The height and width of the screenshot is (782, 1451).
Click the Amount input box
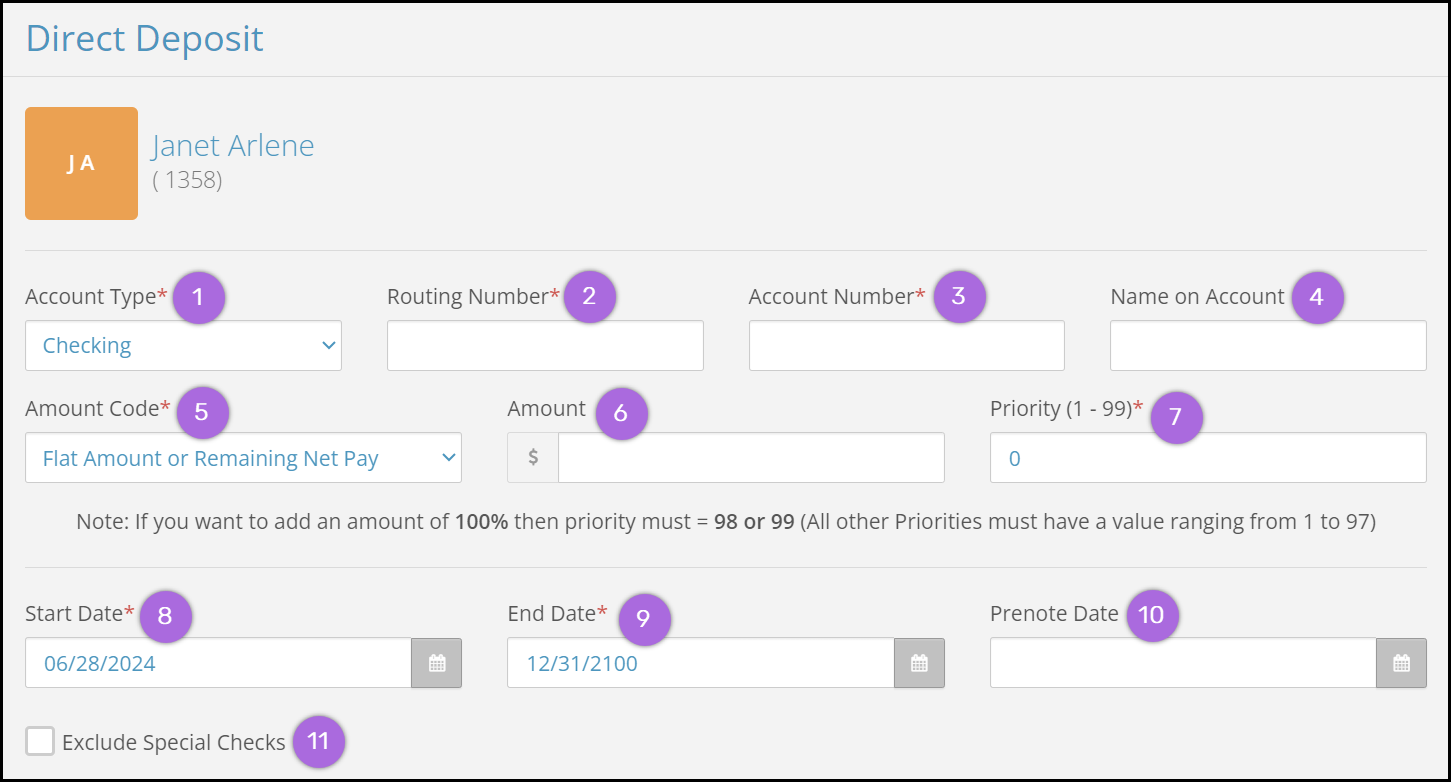pyautogui.click(x=751, y=458)
